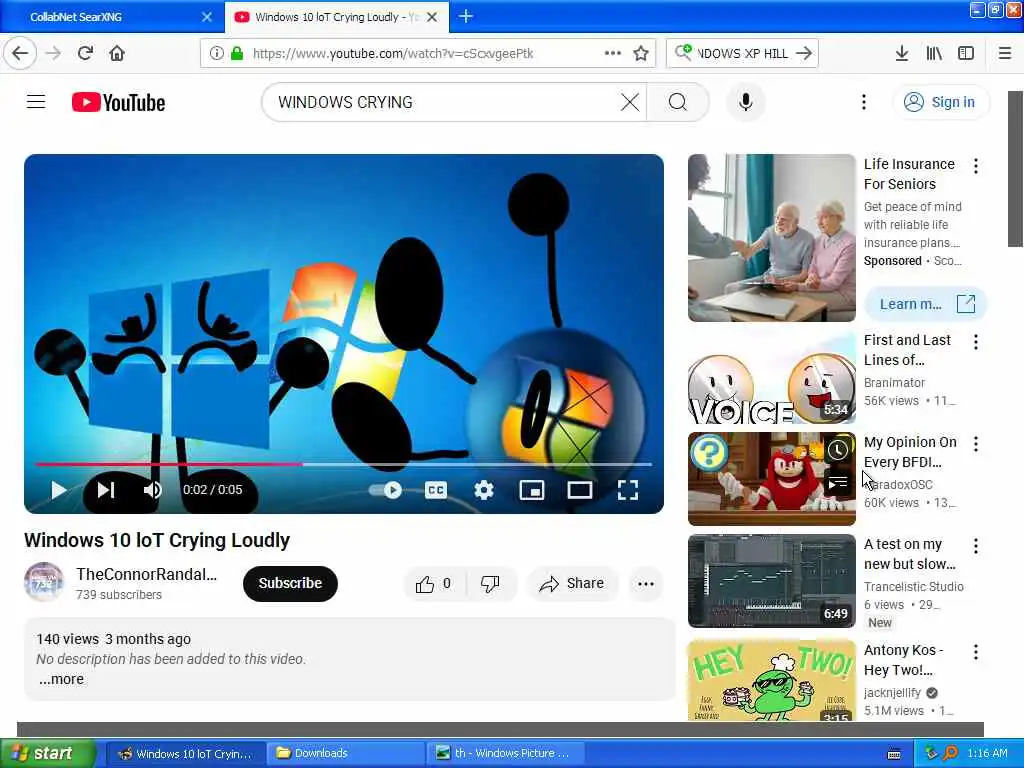
Task: Open options for A test on my new video
Action: tap(976, 546)
